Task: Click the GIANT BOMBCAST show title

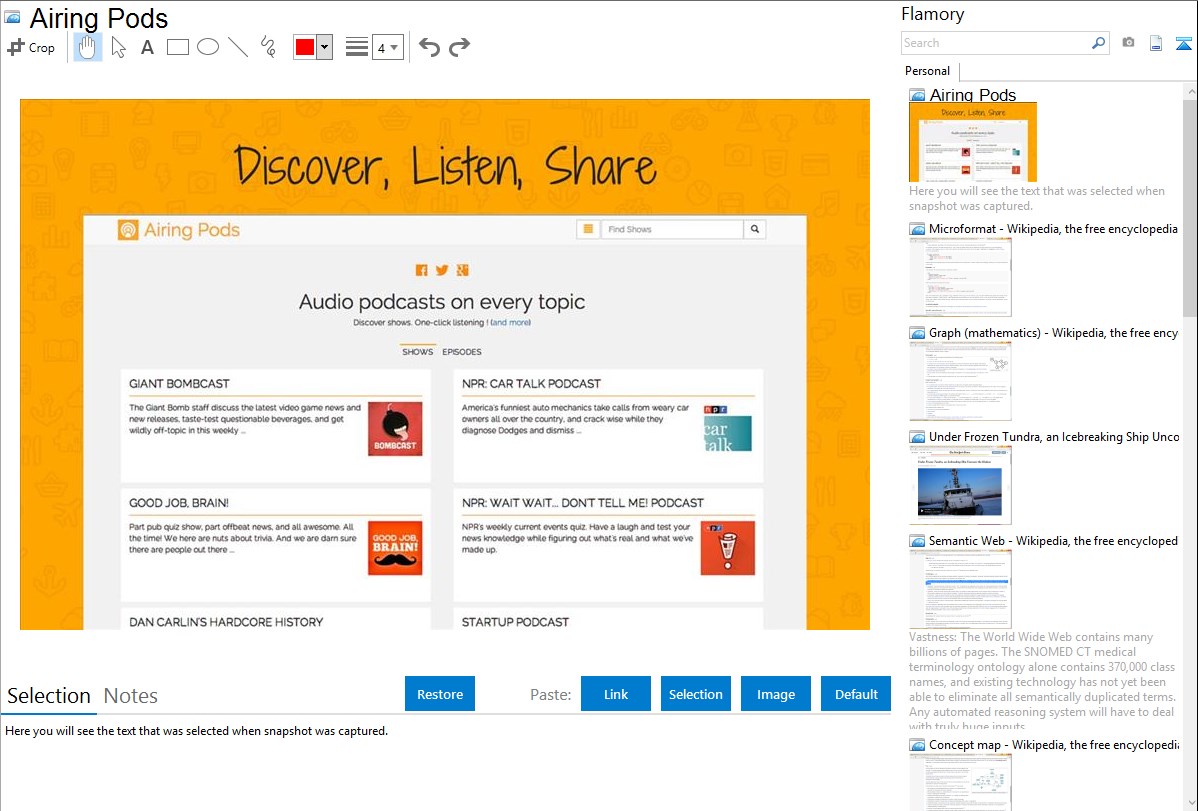Action: point(180,384)
